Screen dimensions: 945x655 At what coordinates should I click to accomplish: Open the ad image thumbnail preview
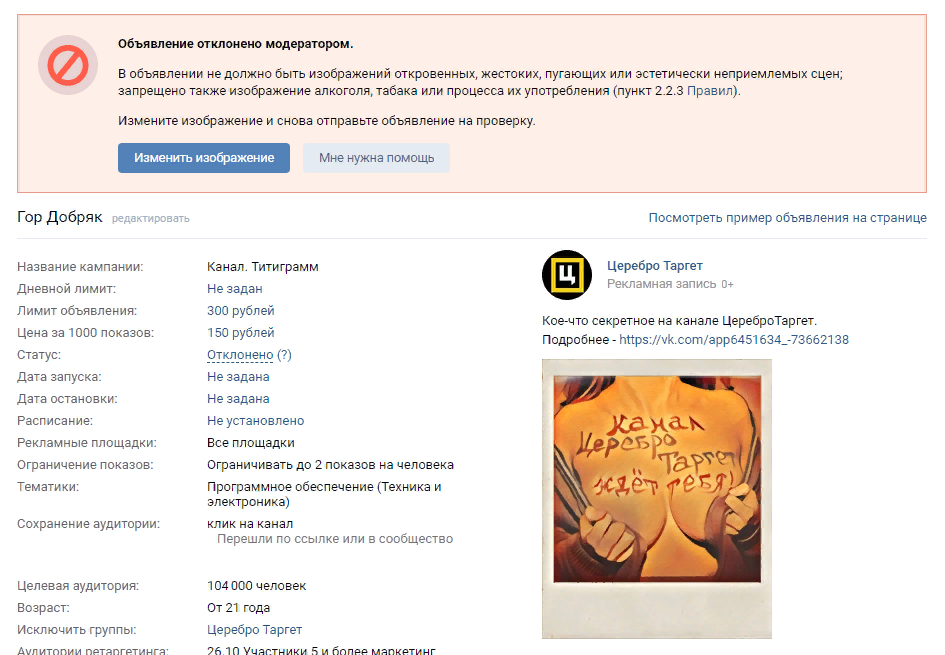point(657,499)
